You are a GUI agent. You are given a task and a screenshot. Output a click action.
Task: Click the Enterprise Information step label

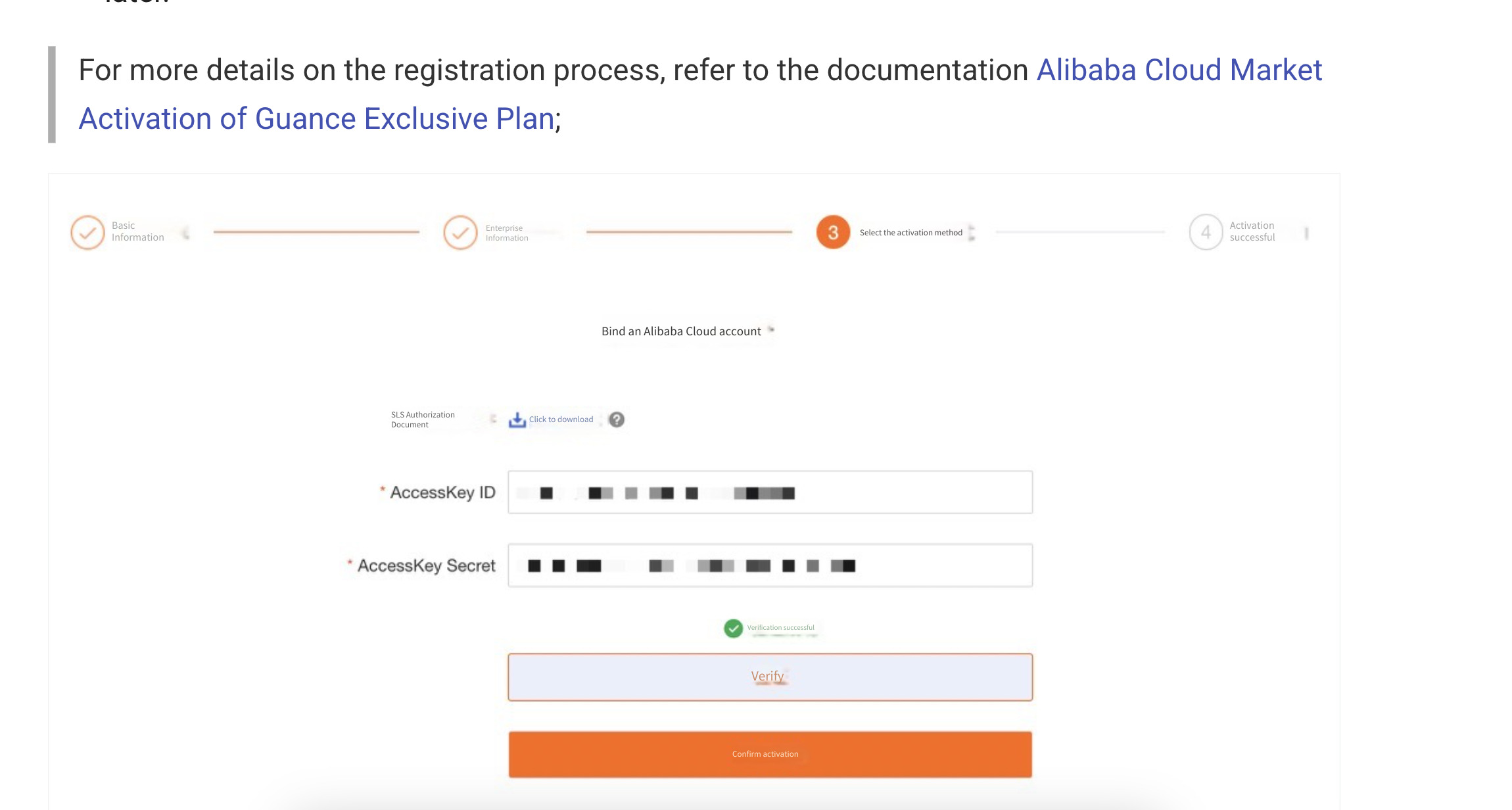pos(507,233)
